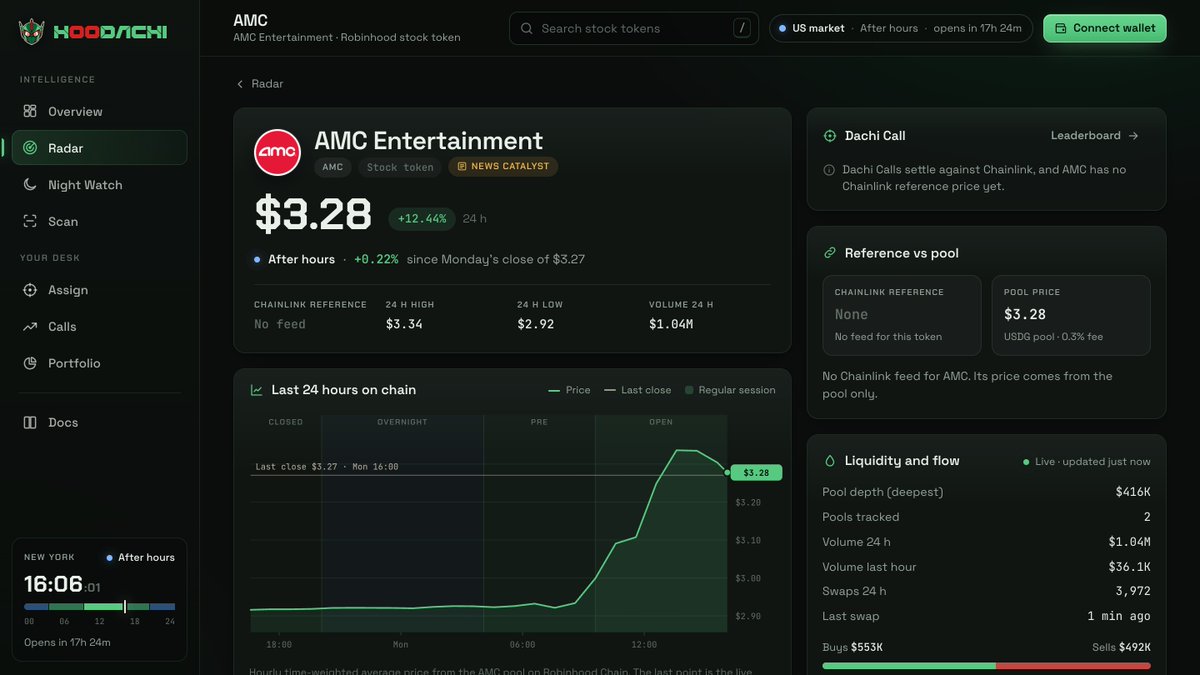This screenshot has height=675, width=1200.
Task: Click the +12.44% change badge
Action: [x=422, y=218]
